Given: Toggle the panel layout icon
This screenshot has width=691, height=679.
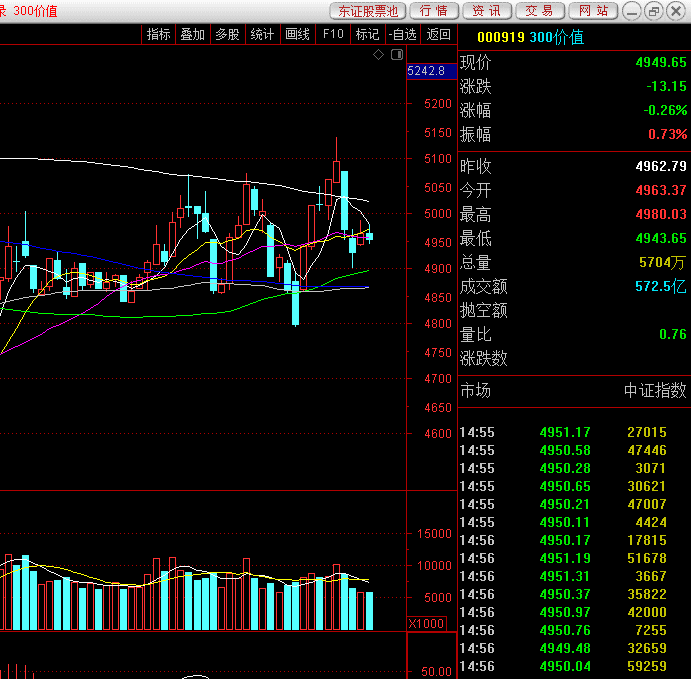Looking at the screenshot, I should pos(397,55).
